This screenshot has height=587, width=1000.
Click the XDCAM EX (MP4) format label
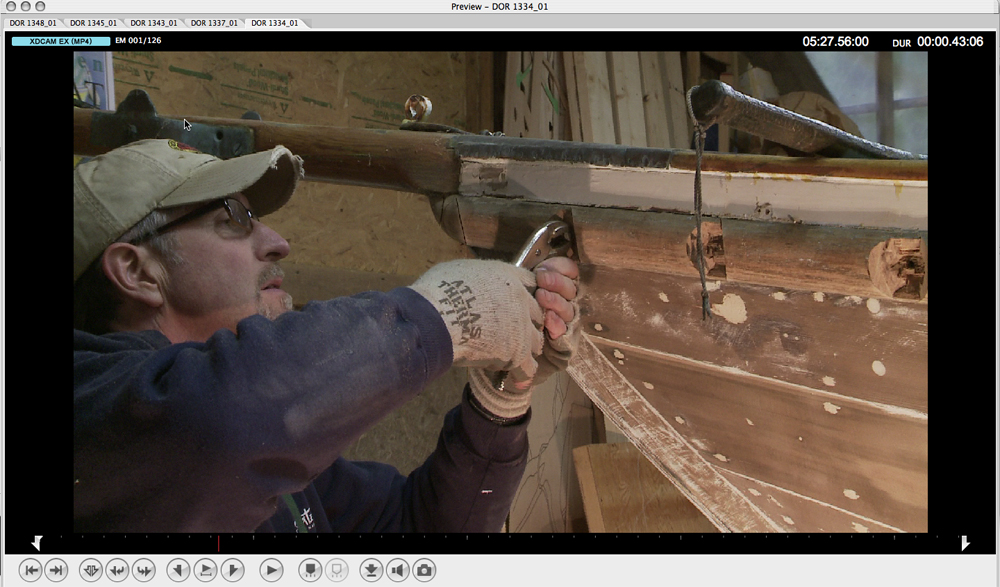pyautogui.click(x=61, y=41)
